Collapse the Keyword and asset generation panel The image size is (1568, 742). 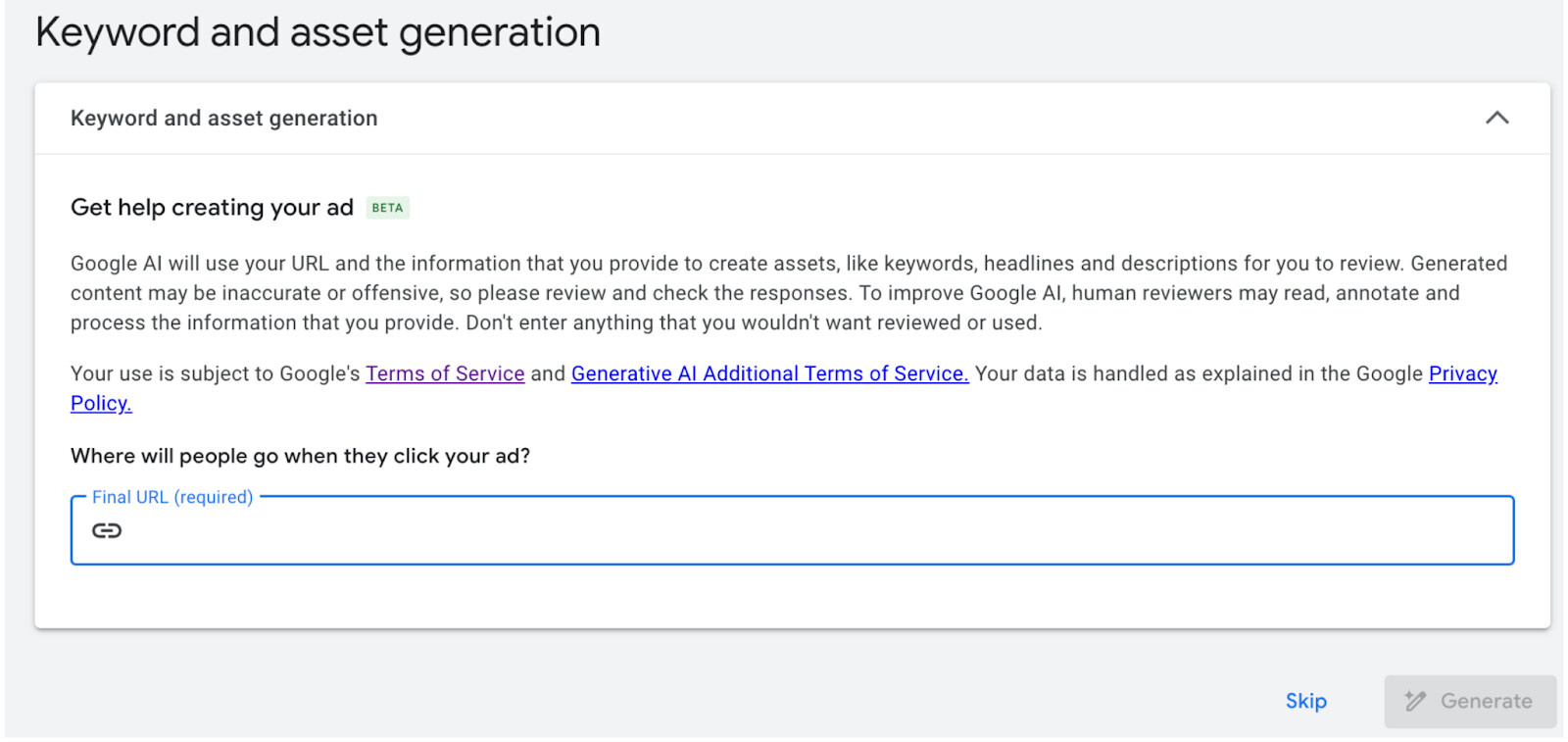pyautogui.click(x=1496, y=118)
